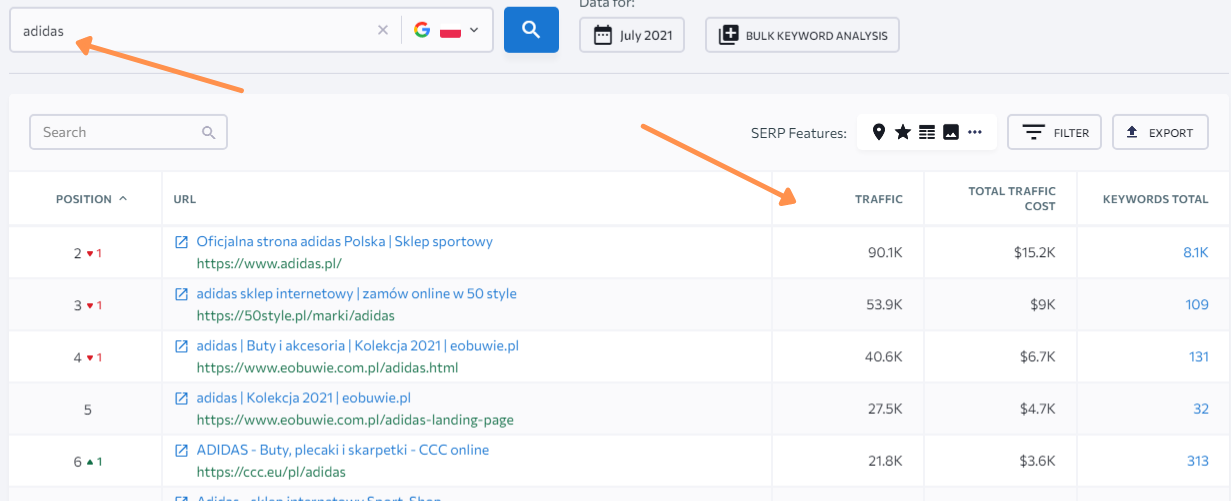This screenshot has width=1231, height=501.
Task: Sort by the Traffic column header
Action: point(879,199)
